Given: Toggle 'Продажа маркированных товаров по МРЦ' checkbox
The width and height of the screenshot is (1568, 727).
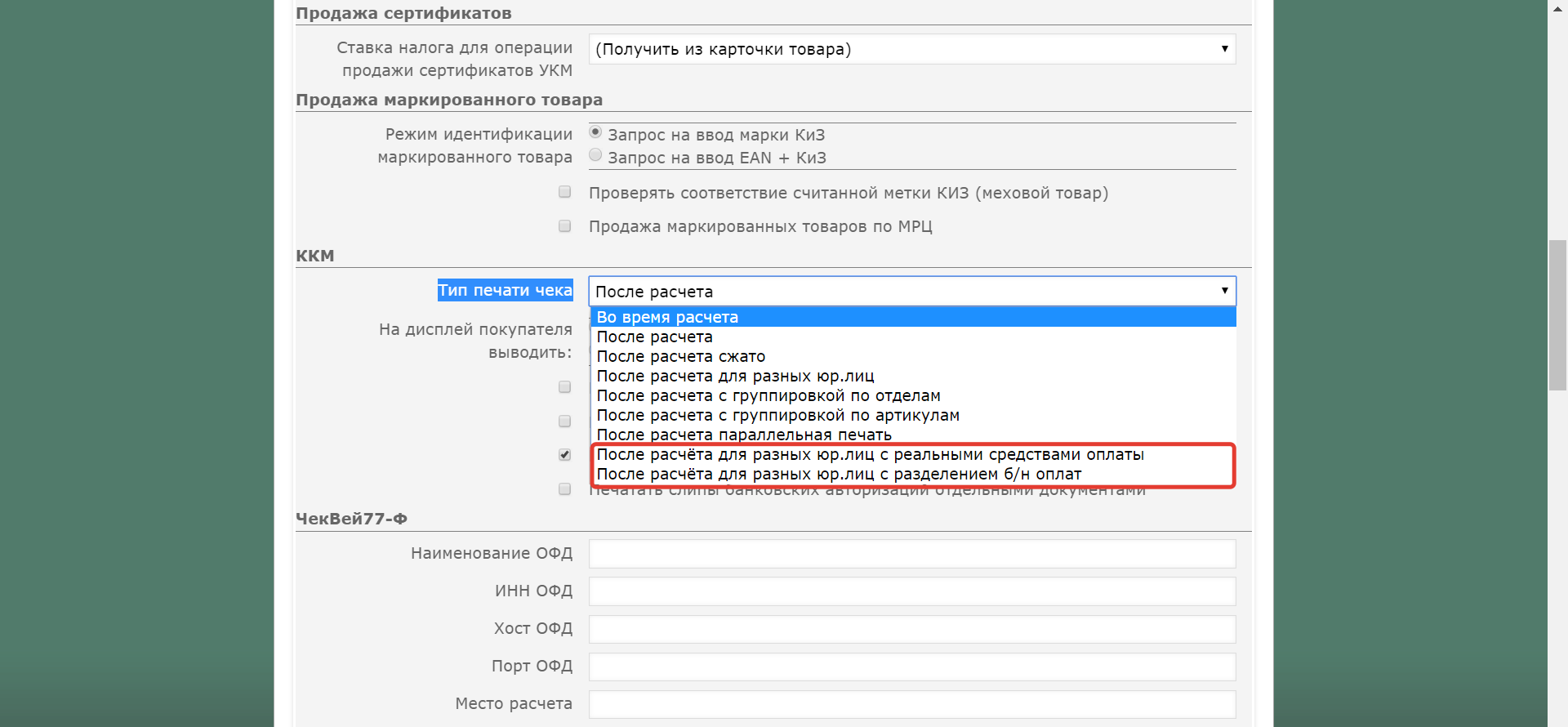Looking at the screenshot, I should click(564, 226).
